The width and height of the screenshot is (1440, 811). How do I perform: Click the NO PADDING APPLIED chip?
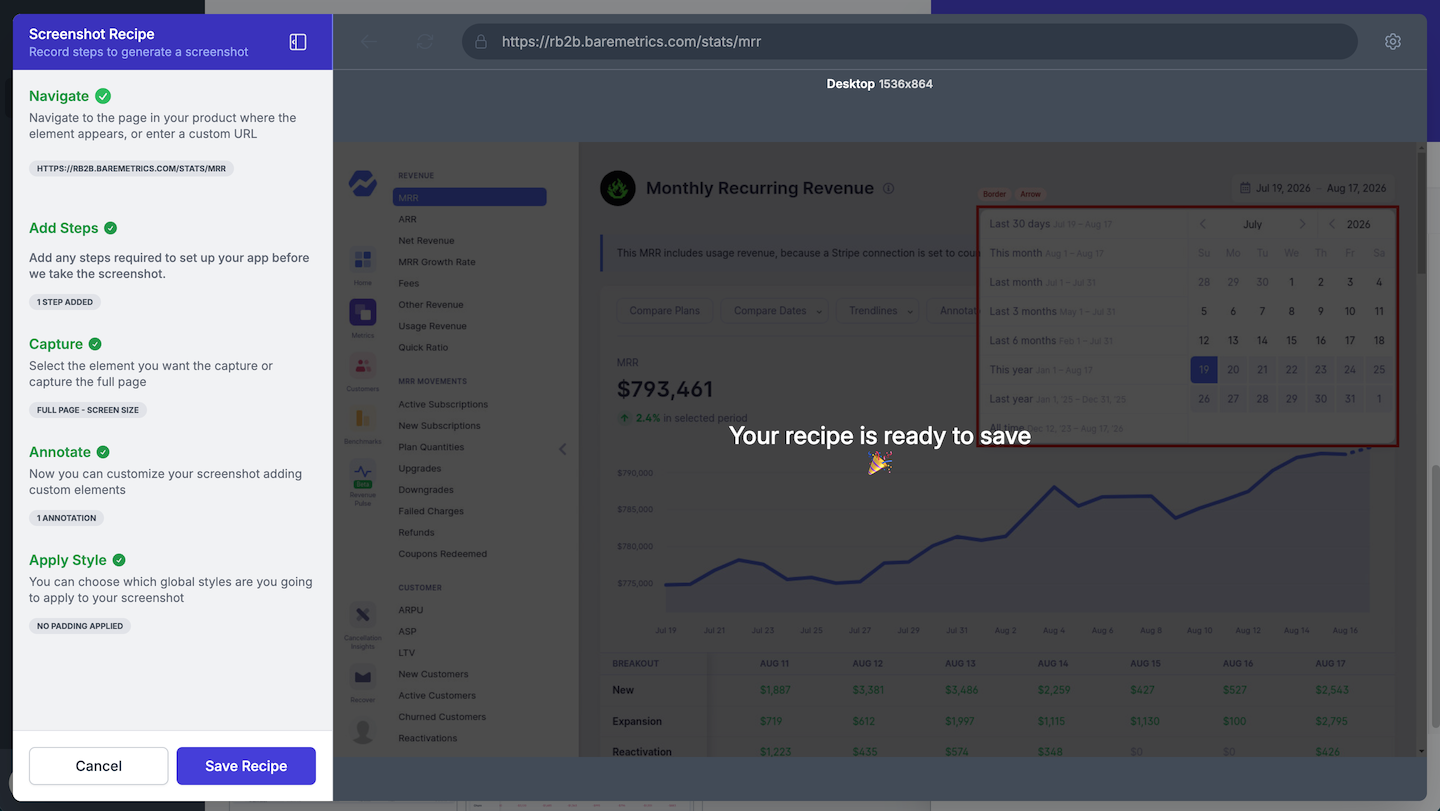(x=80, y=626)
